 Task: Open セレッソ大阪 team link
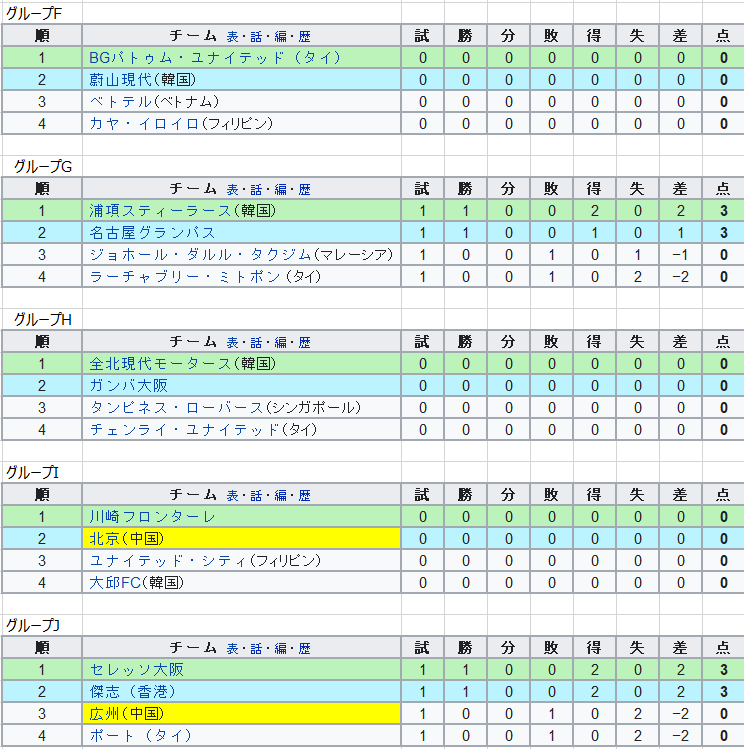point(137,669)
